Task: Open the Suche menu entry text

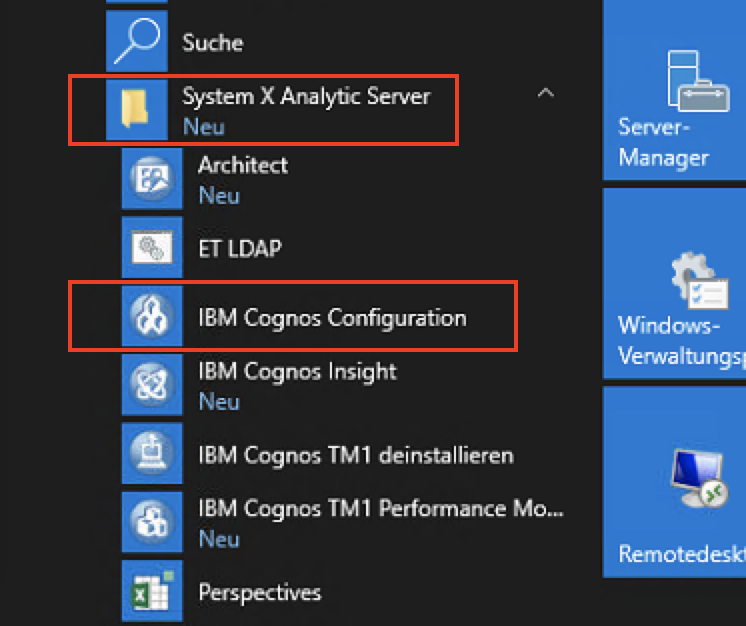Action: coord(212,42)
